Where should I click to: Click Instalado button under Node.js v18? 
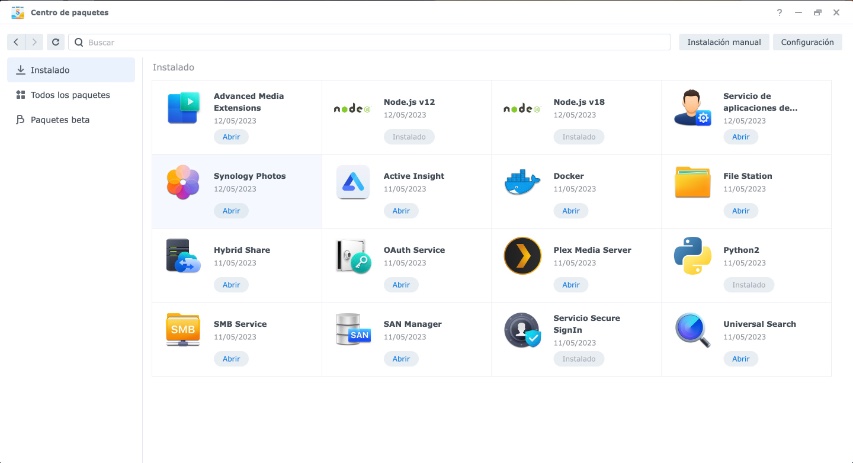tap(579, 137)
